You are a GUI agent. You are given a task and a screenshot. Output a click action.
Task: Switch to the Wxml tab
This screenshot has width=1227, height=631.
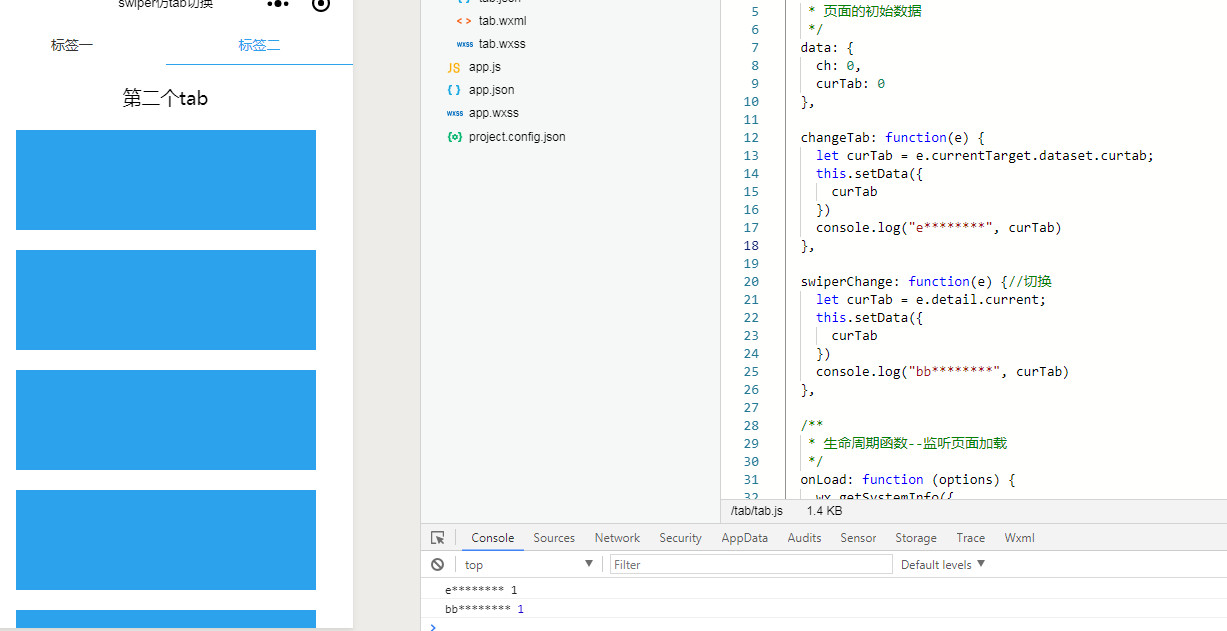click(1020, 538)
